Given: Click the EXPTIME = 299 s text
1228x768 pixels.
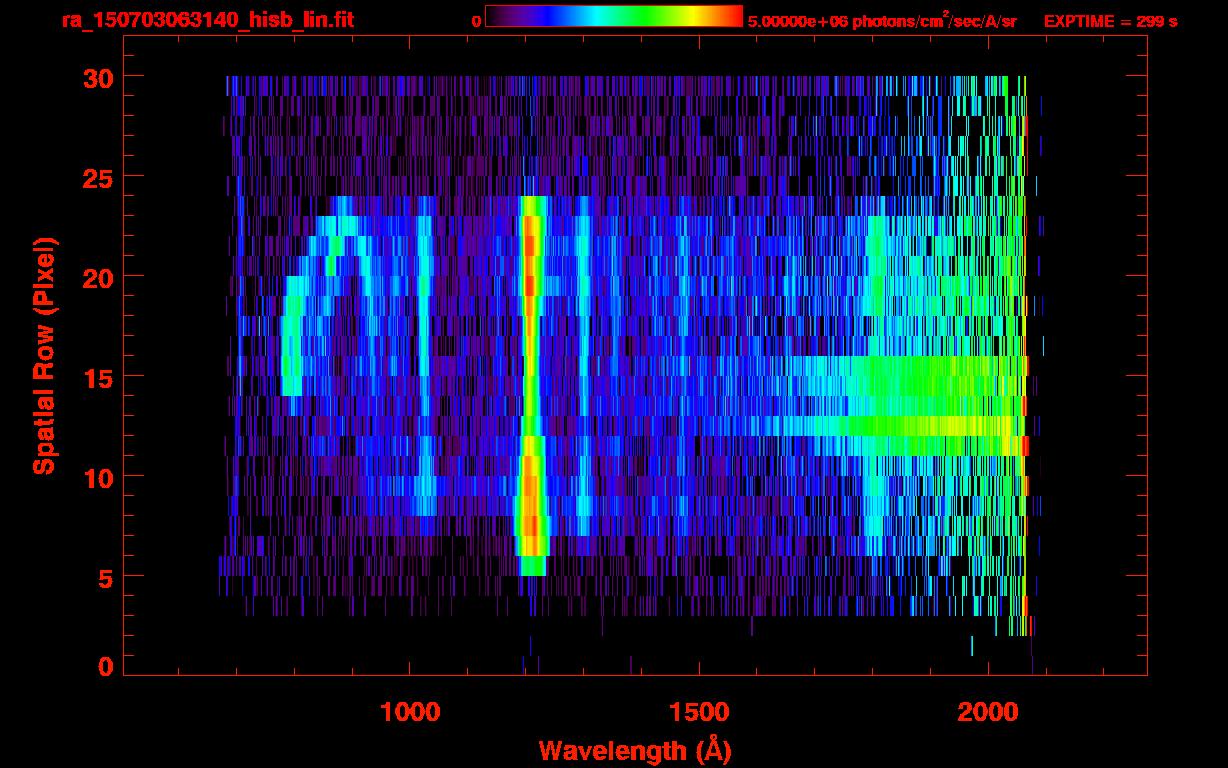Looking at the screenshot, I should tap(1110, 21).
